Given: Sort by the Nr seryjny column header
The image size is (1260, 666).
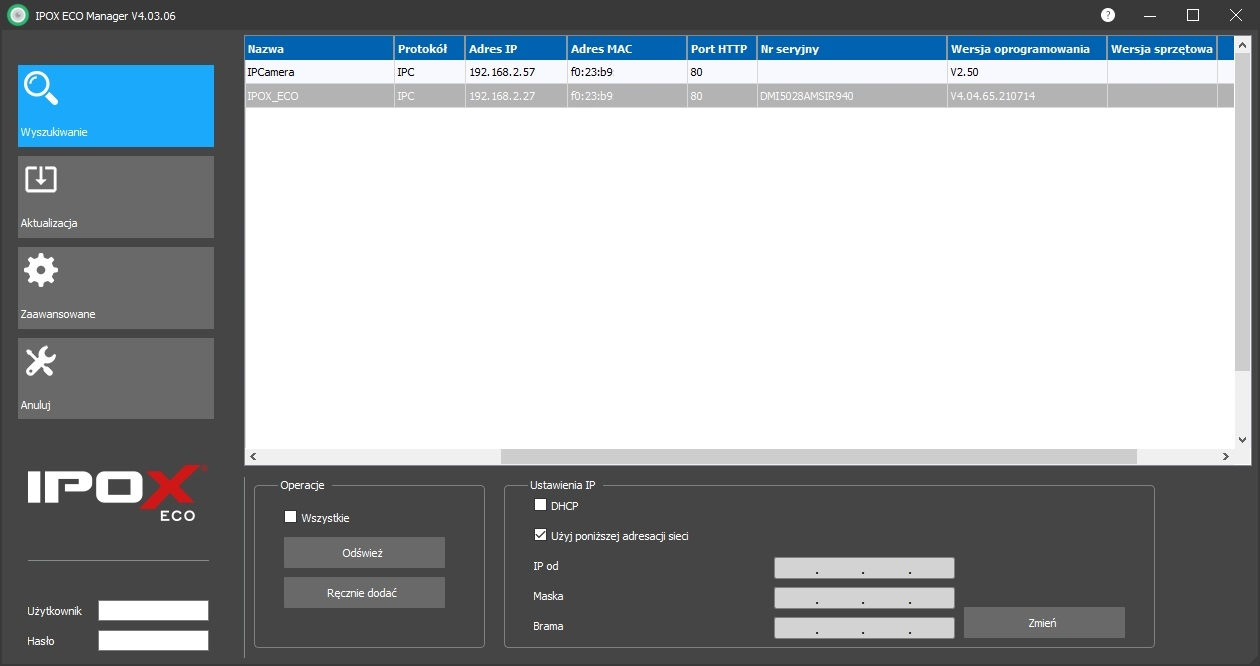Looking at the screenshot, I should (x=852, y=49).
